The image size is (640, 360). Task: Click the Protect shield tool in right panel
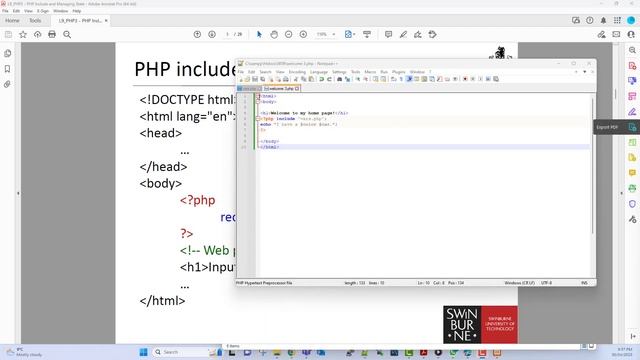coord(632,204)
